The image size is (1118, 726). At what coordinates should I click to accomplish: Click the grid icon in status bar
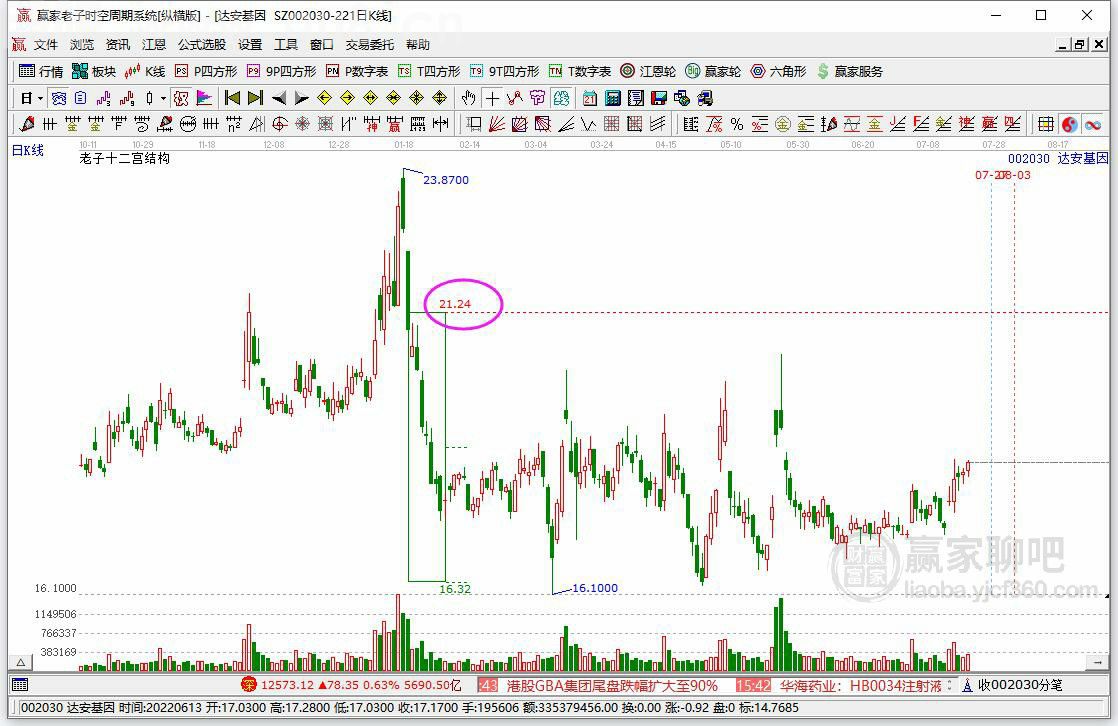click(20, 685)
